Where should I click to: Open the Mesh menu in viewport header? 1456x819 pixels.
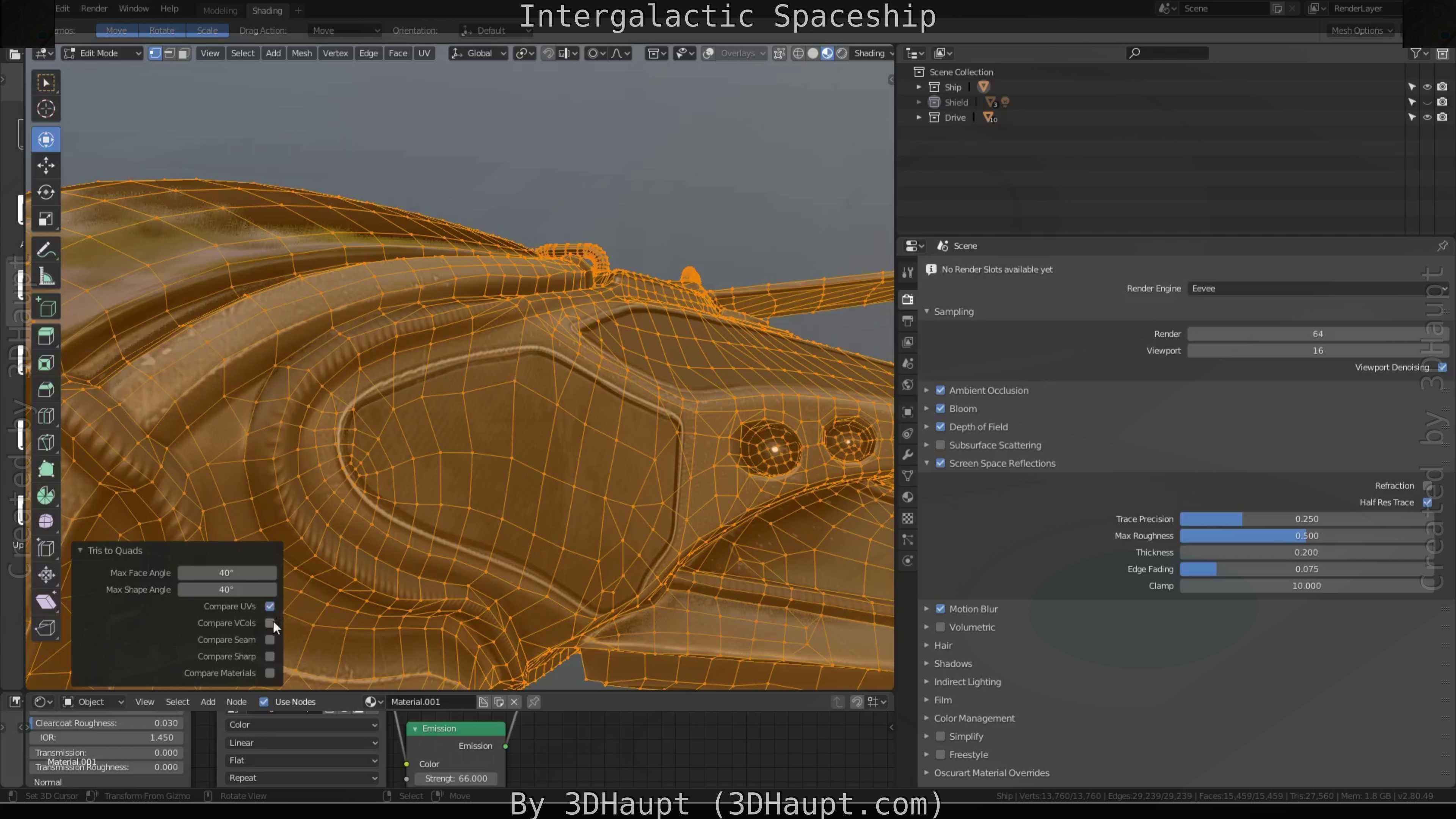point(301,53)
